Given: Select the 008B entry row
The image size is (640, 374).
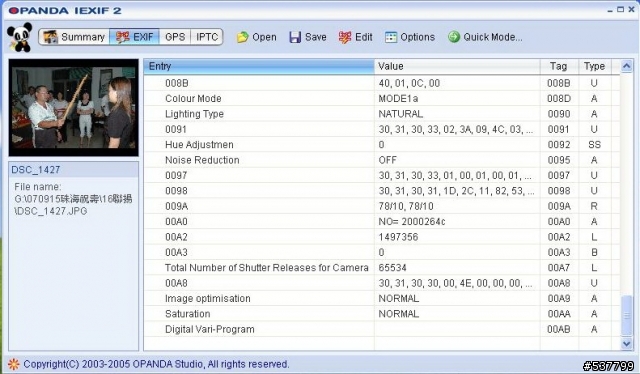Looking at the screenshot, I should click(x=381, y=83).
